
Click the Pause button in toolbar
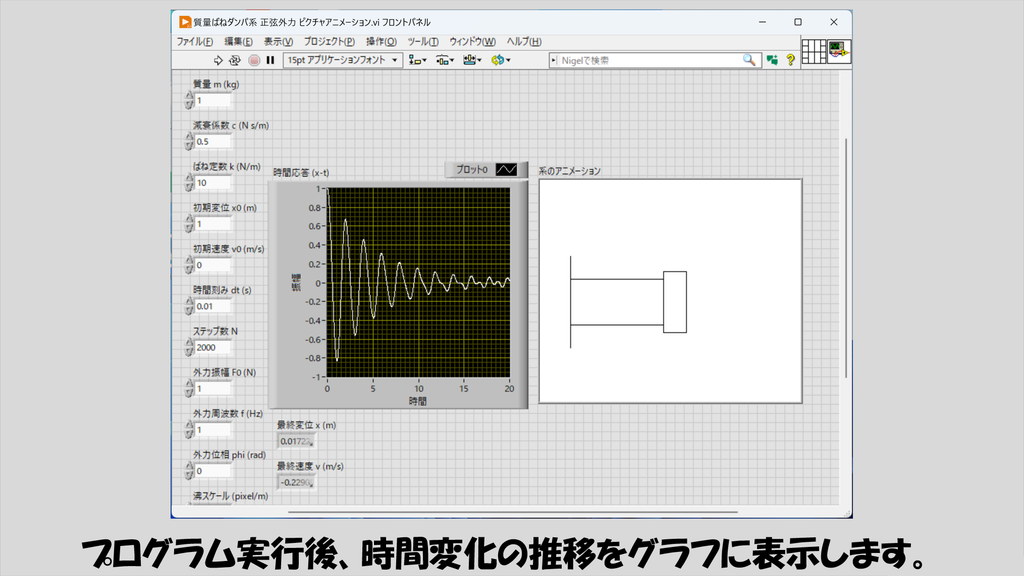[x=270, y=60]
